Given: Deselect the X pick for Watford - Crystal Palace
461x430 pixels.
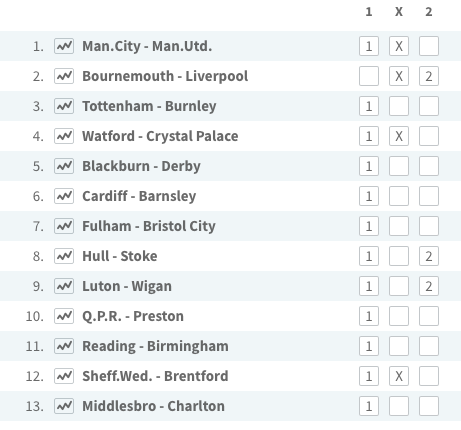Looking at the screenshot, I should (399, 136).
